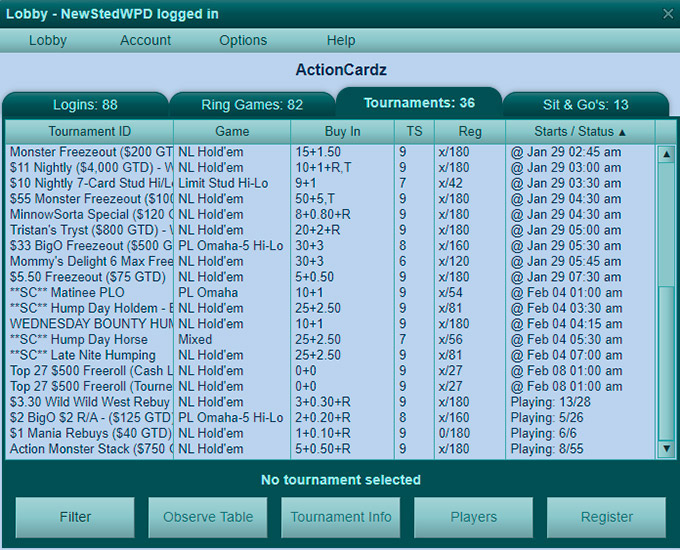Select **SC** Late Nite Humping row
This screenshot has width=680, height=550.
point(330,355)
